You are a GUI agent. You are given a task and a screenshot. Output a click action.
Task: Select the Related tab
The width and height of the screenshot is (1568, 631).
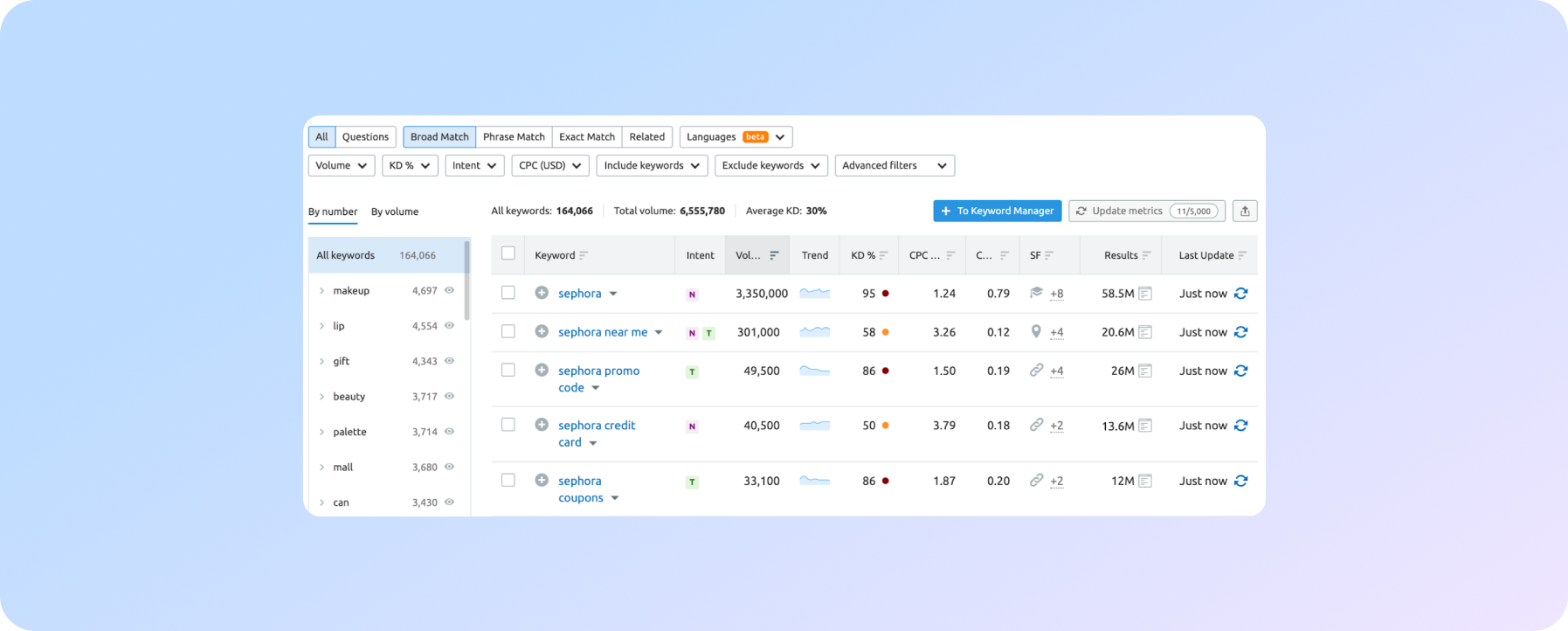tap(647, 136)
